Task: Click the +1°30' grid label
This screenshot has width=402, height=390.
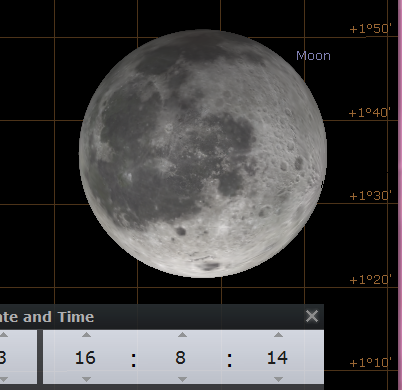Action: click(x=370, y=196)
